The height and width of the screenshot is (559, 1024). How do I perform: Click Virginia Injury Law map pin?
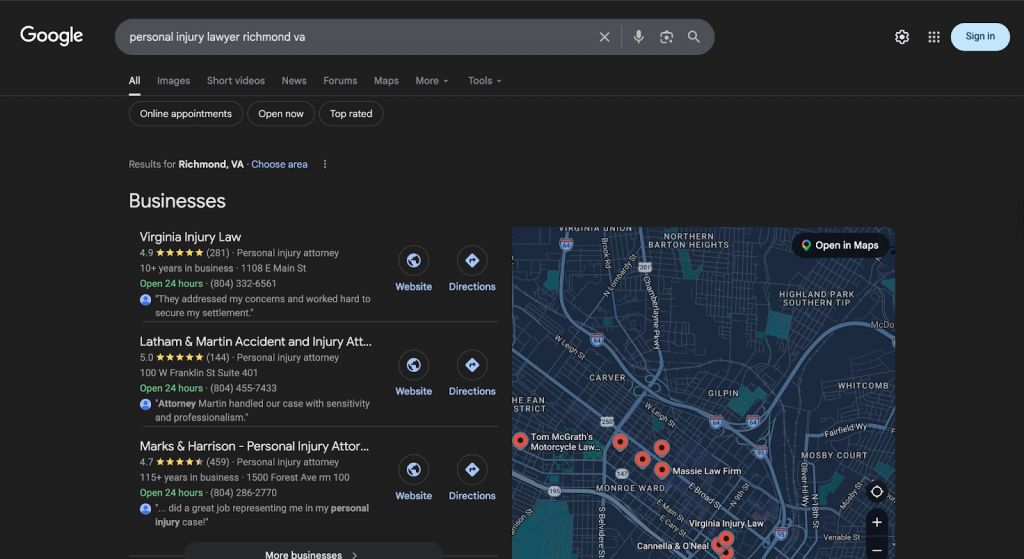(x=726, y=539)
